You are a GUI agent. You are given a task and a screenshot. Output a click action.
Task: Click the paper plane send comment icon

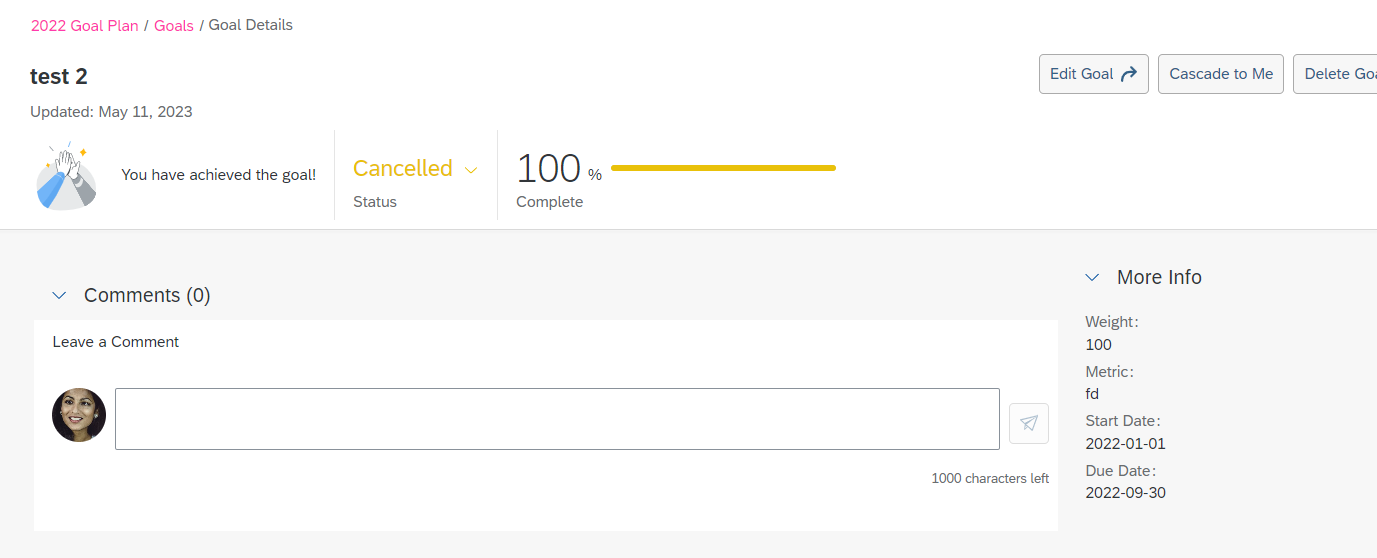point(1029,423)
